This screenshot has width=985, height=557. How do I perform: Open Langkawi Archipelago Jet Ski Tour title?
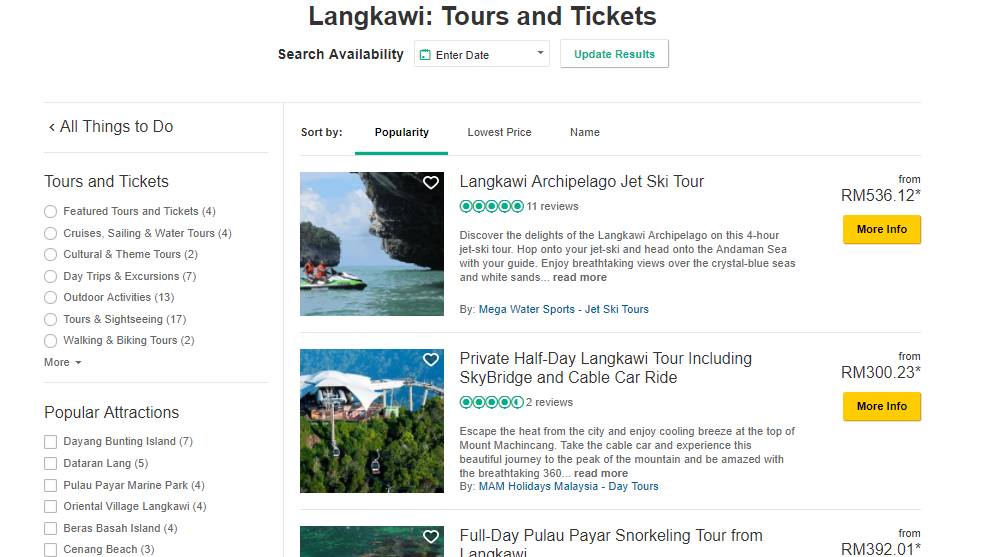582,181
